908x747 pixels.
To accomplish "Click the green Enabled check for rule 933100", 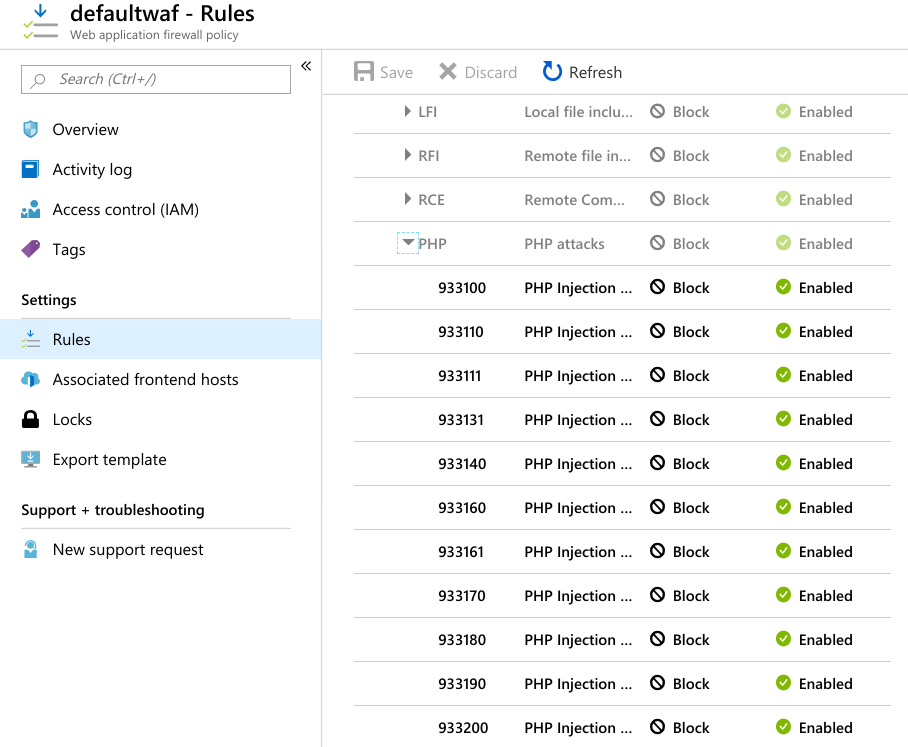I will [x=783, y=287].
